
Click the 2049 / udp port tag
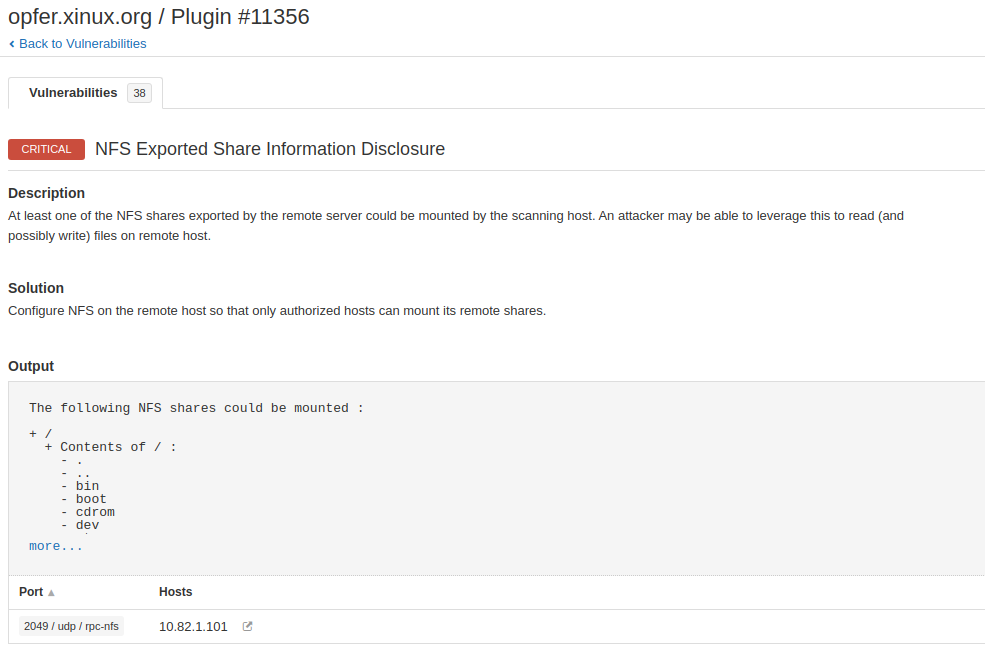coord(50,627)
